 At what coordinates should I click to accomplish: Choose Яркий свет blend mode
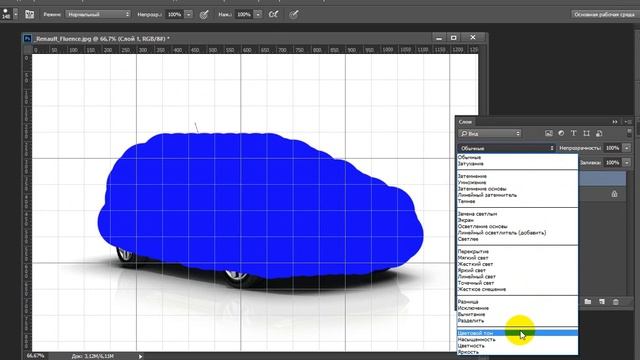point(517,270)
